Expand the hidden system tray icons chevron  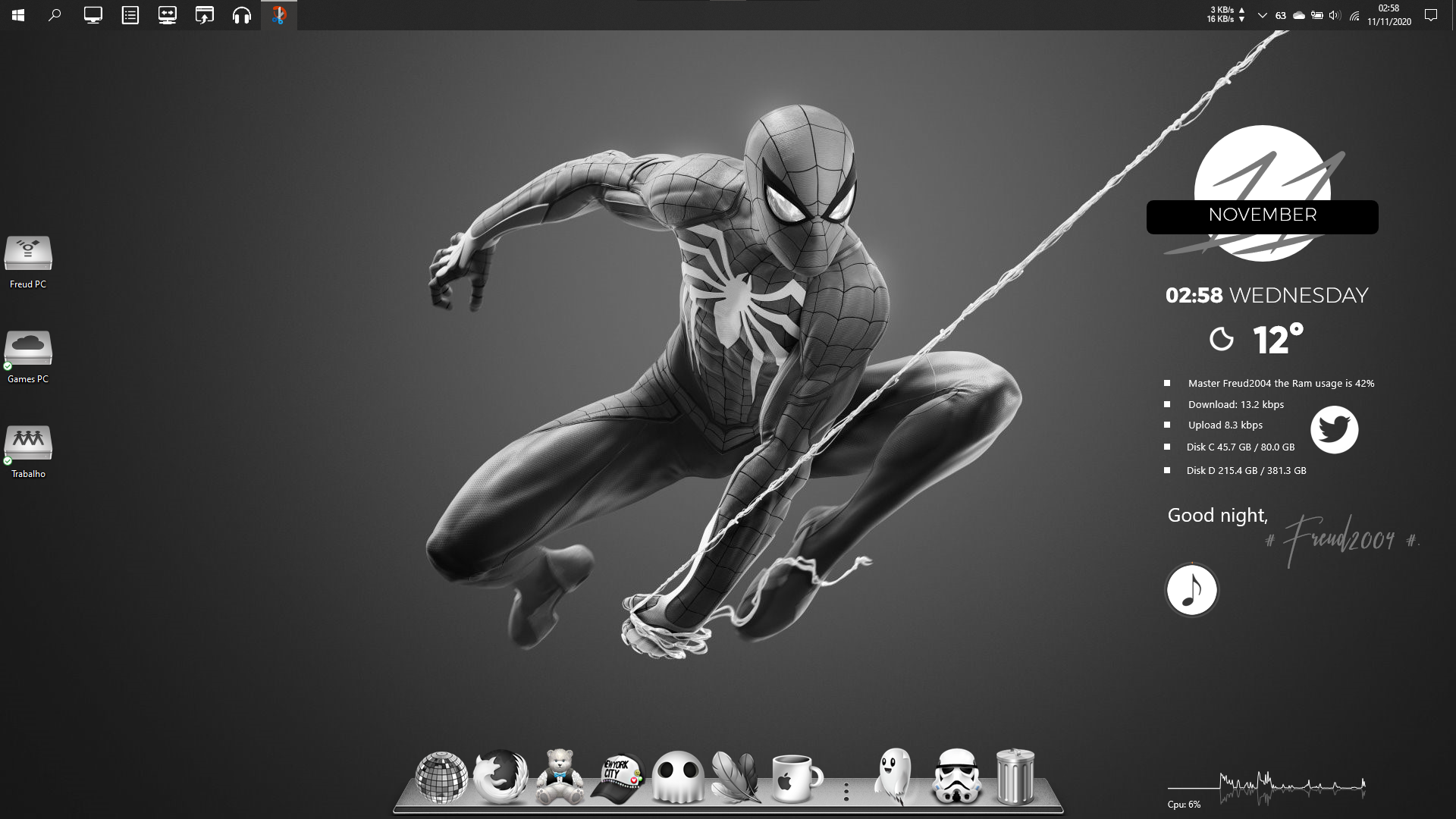pyautogui.click(x=1262, y=15)
